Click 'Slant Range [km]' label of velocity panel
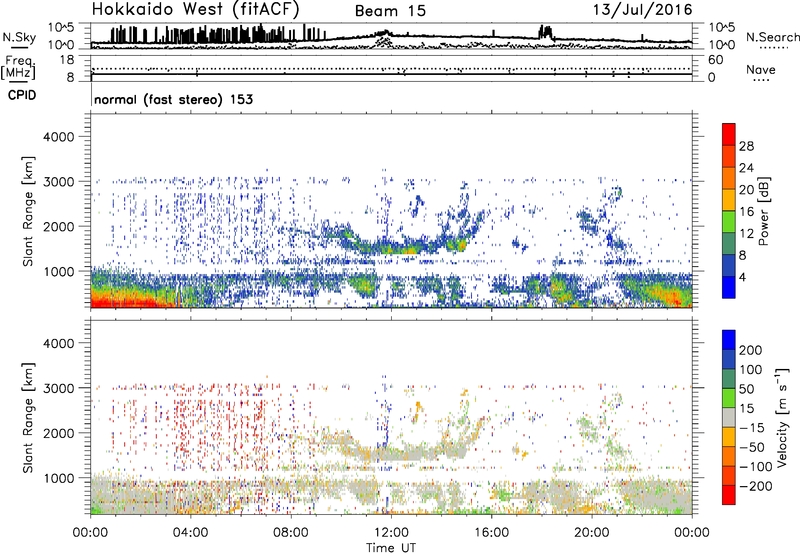This screenshot has height=554, width=800. tap(28, 417)
